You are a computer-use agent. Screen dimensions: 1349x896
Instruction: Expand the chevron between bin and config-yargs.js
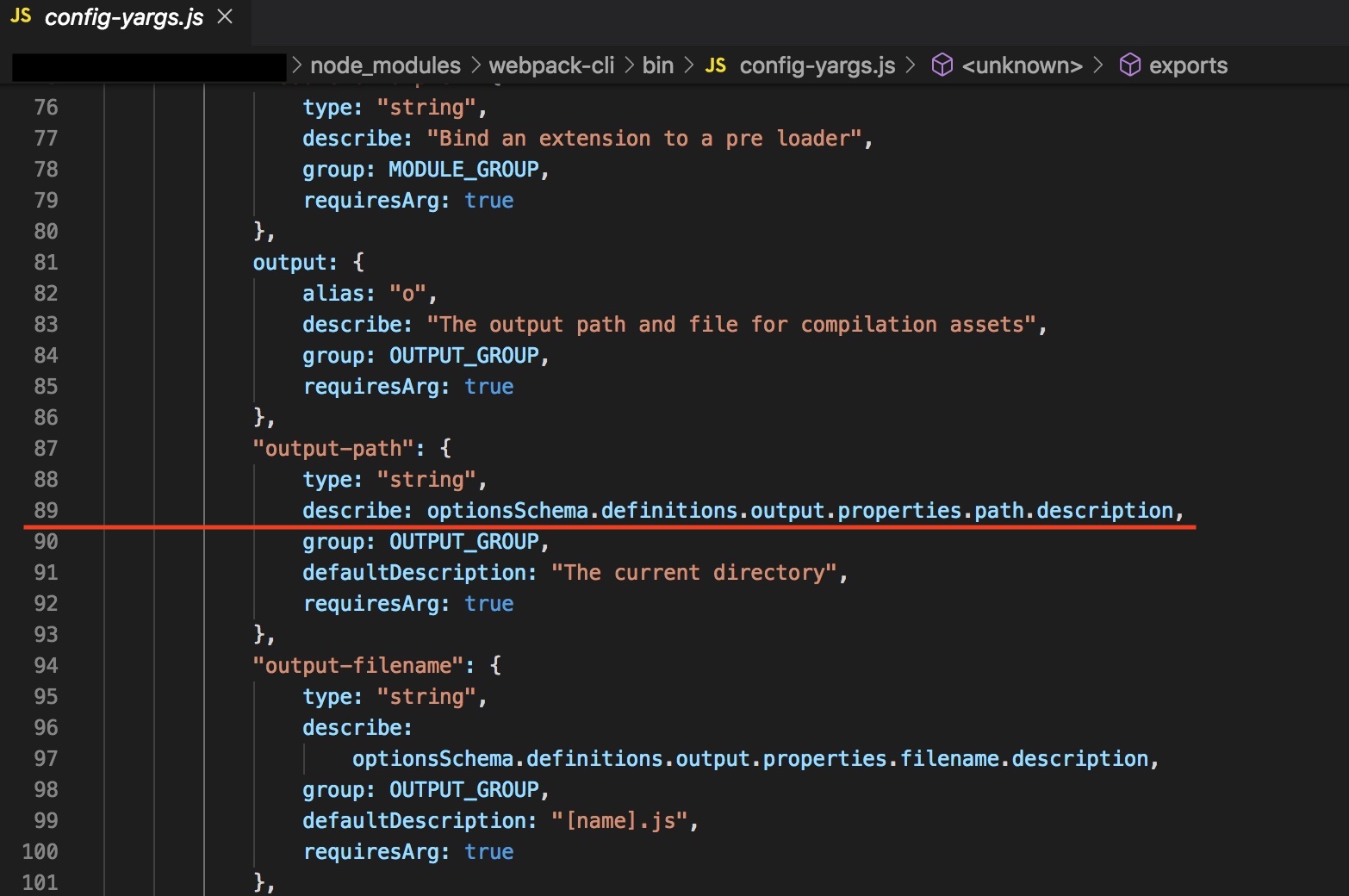coord(688,65)
